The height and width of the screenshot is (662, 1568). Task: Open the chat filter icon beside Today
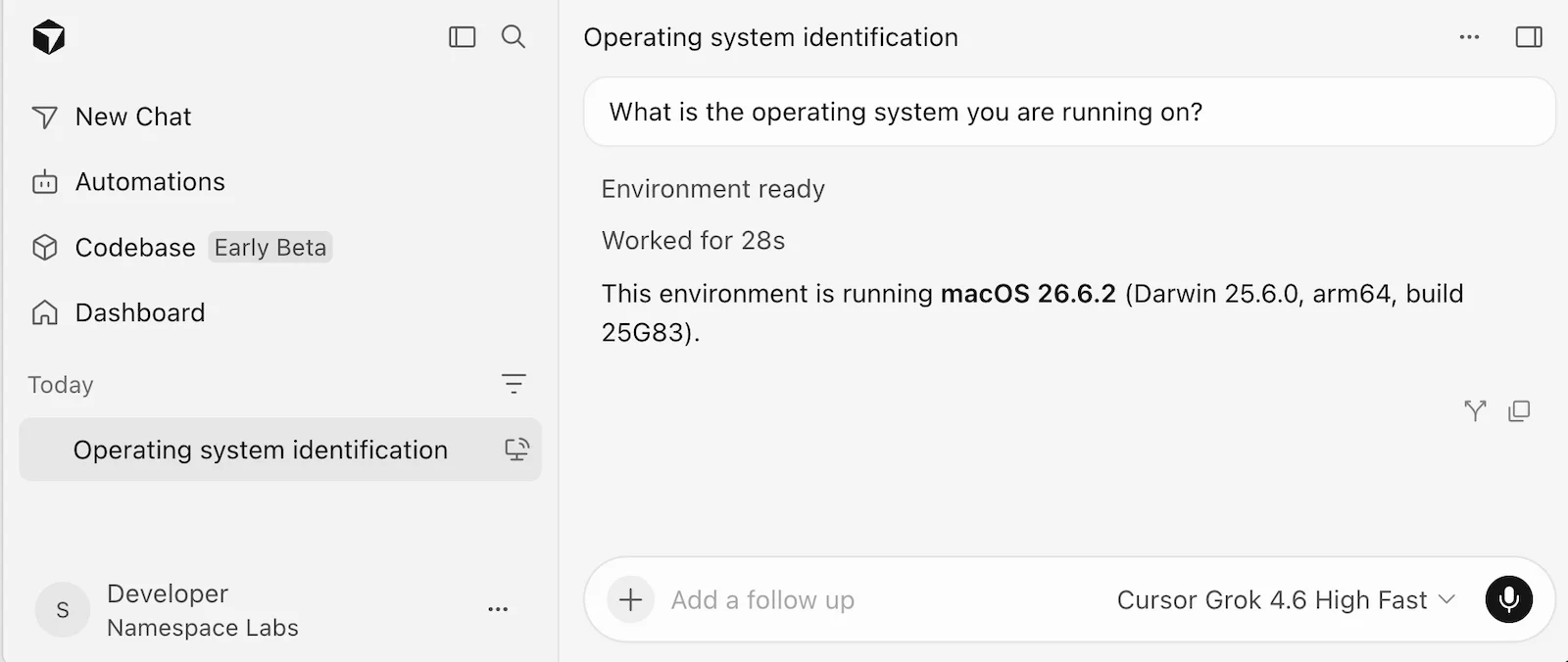514,384
